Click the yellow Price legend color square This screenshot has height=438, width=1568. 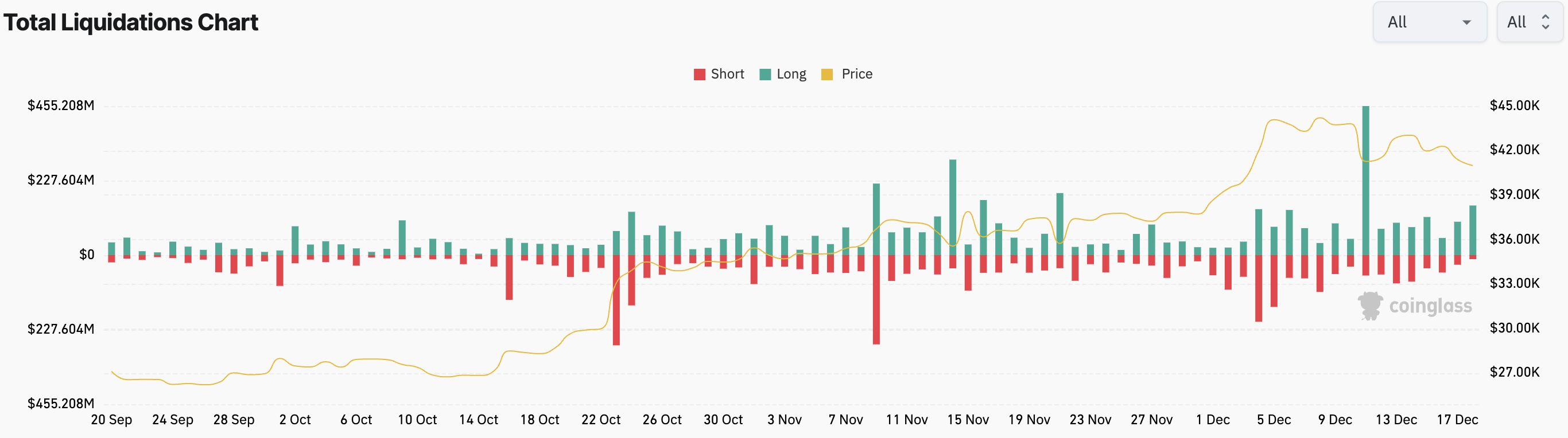pos(826,74)
